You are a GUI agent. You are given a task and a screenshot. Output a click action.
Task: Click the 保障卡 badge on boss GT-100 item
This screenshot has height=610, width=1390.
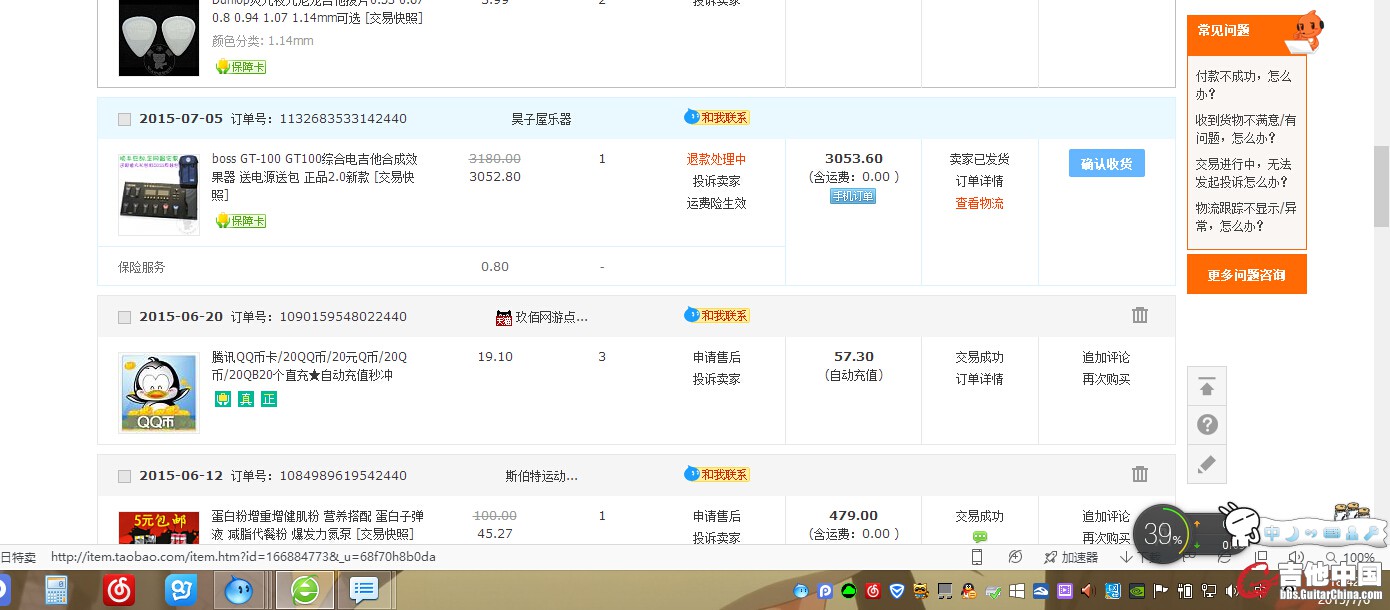[x=241, y=221]
